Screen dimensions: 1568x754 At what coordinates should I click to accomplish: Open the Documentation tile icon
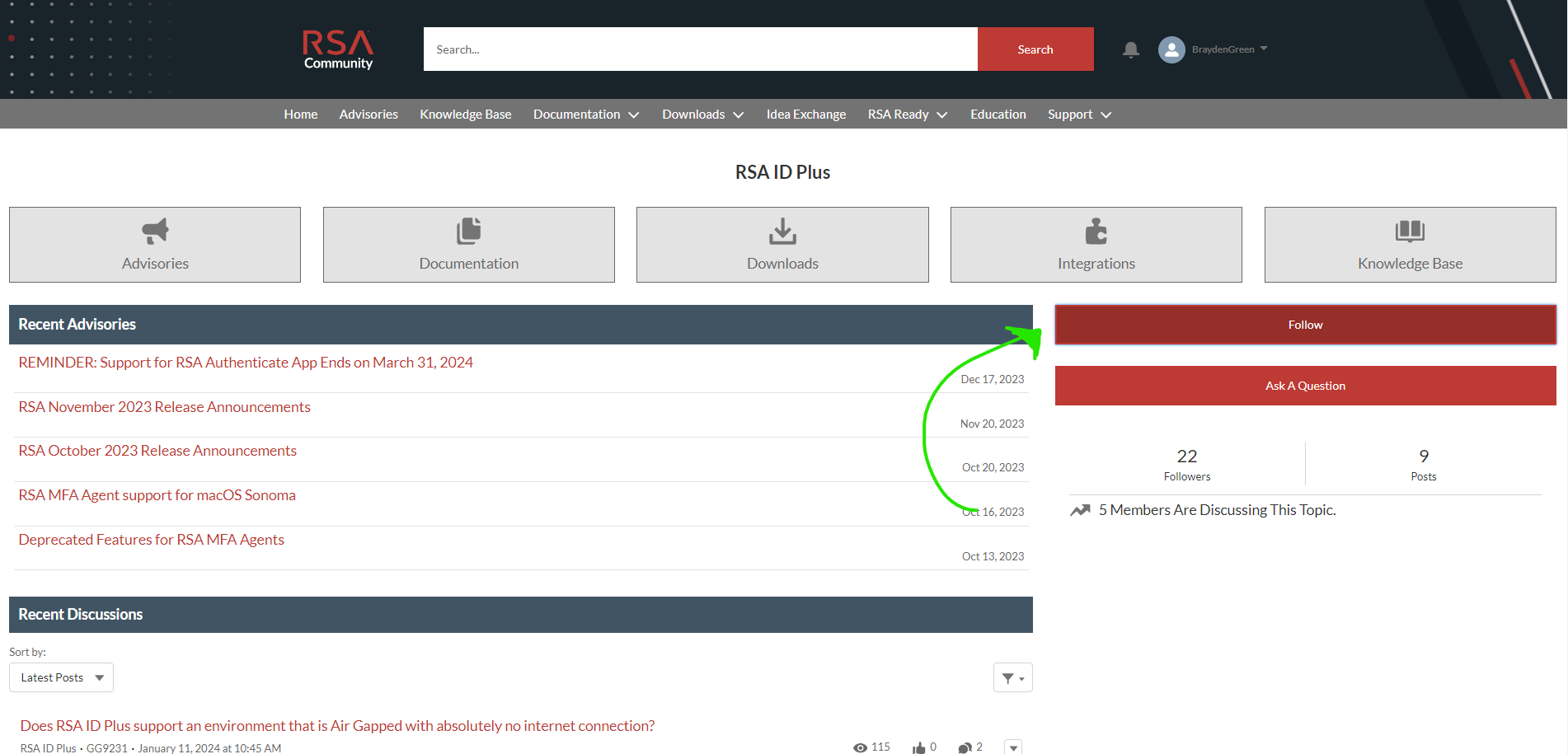(x=468, y=232)
